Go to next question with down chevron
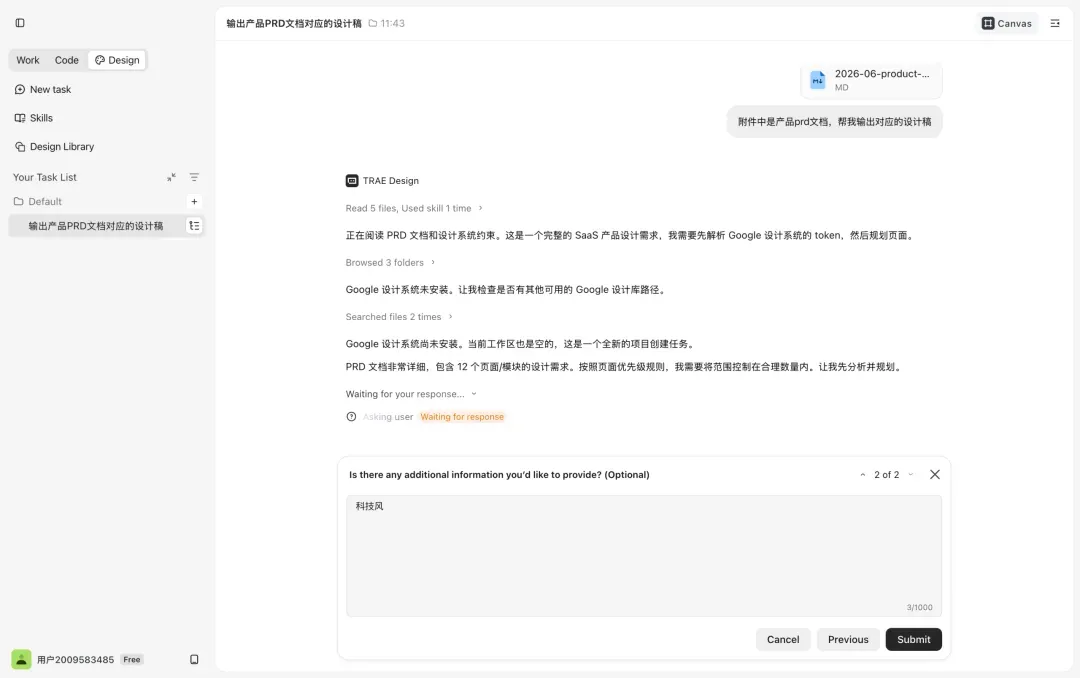 (911, 475)
